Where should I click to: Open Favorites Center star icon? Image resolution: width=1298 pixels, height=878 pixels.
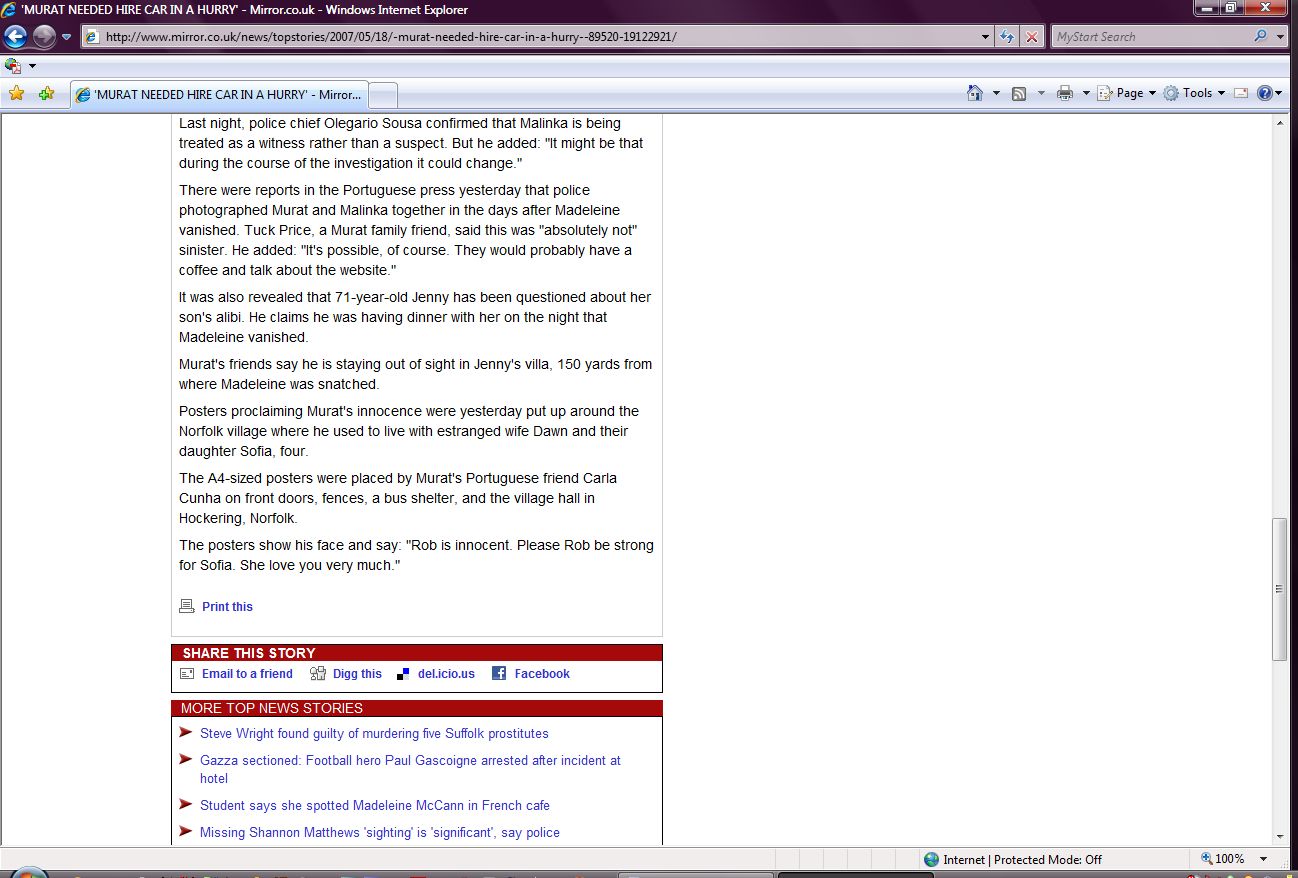16,94
